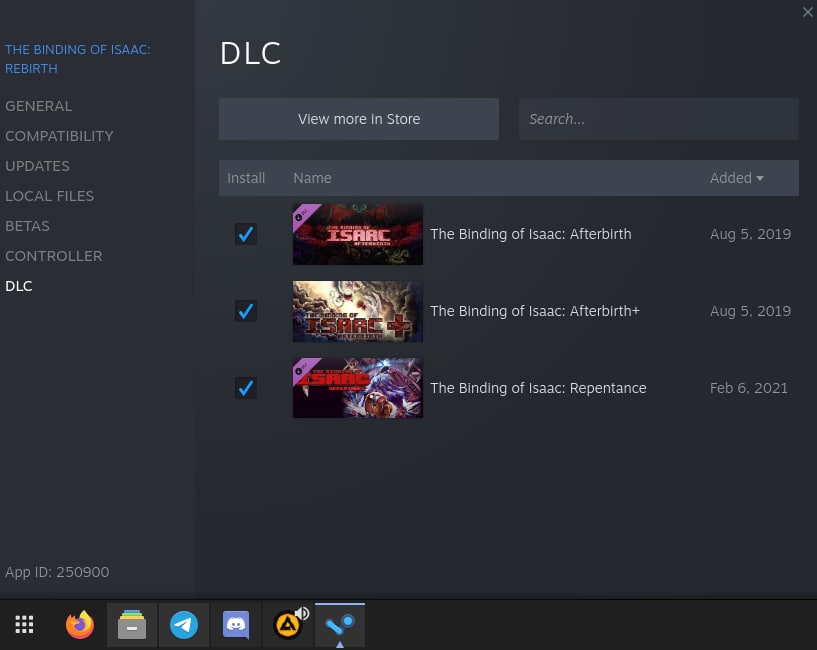Viewport: 817px width, 650px height.
Task: Select 'The Binding of Isaac: Afterbirth+' name text
Action: tap(535, 311)
